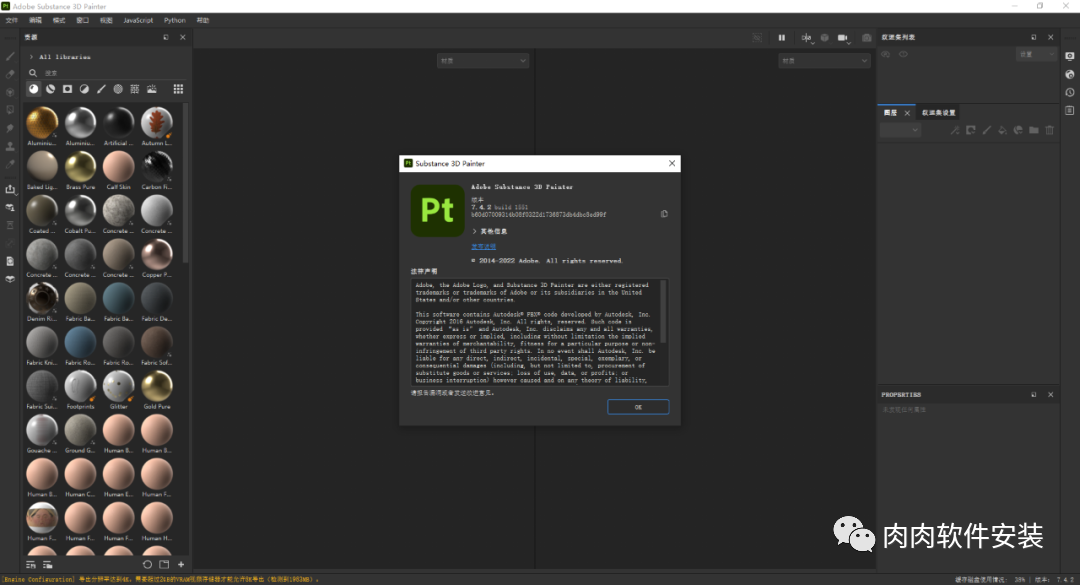Undock the PROPERTIES panel
Image resolution: width=1080 pixels, height=585 pixels.
[x=1034, y=395]
